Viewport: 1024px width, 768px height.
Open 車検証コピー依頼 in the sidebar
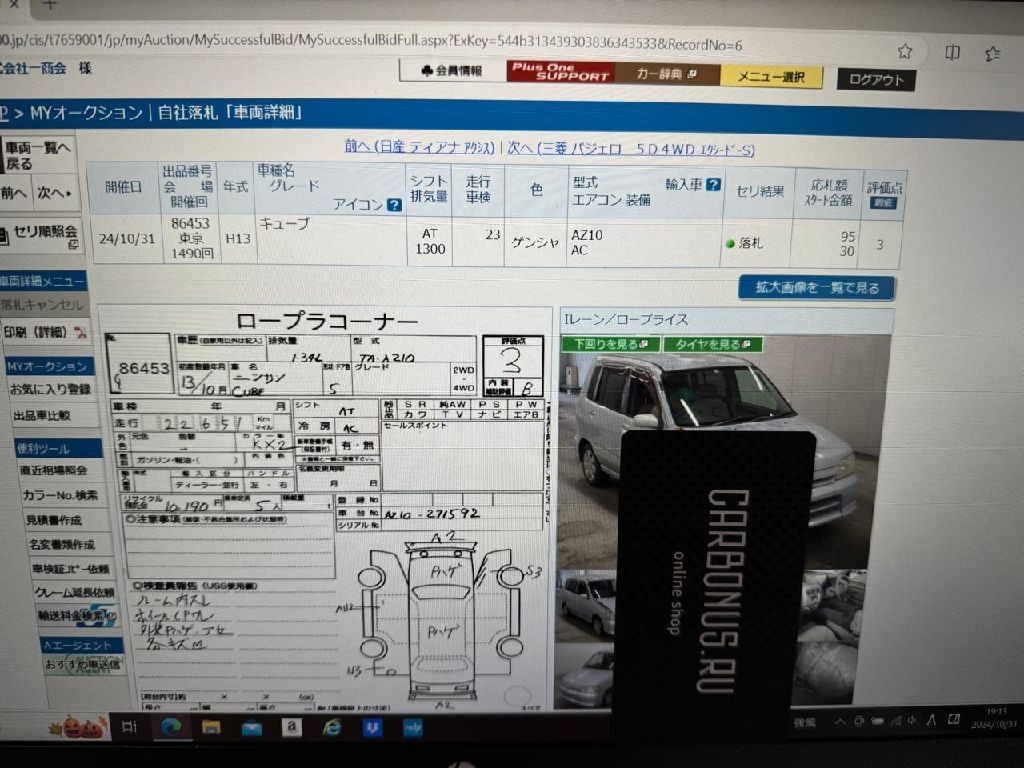click(x=71, y=569)
